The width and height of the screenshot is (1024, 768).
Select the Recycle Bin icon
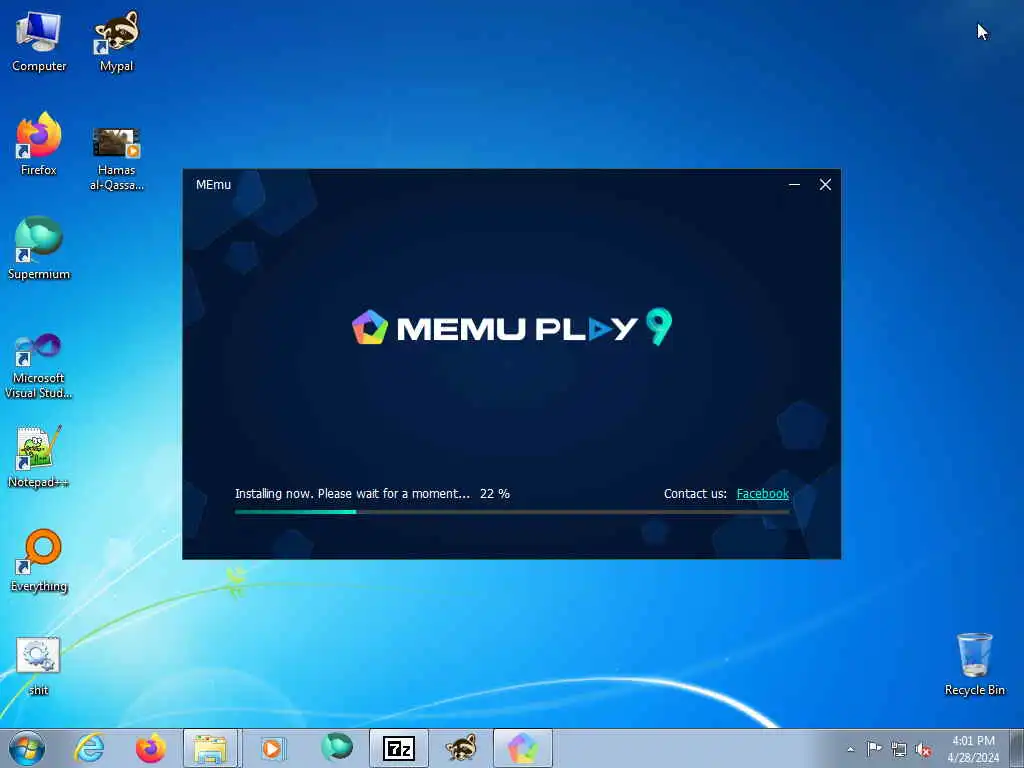click(974, 665)
